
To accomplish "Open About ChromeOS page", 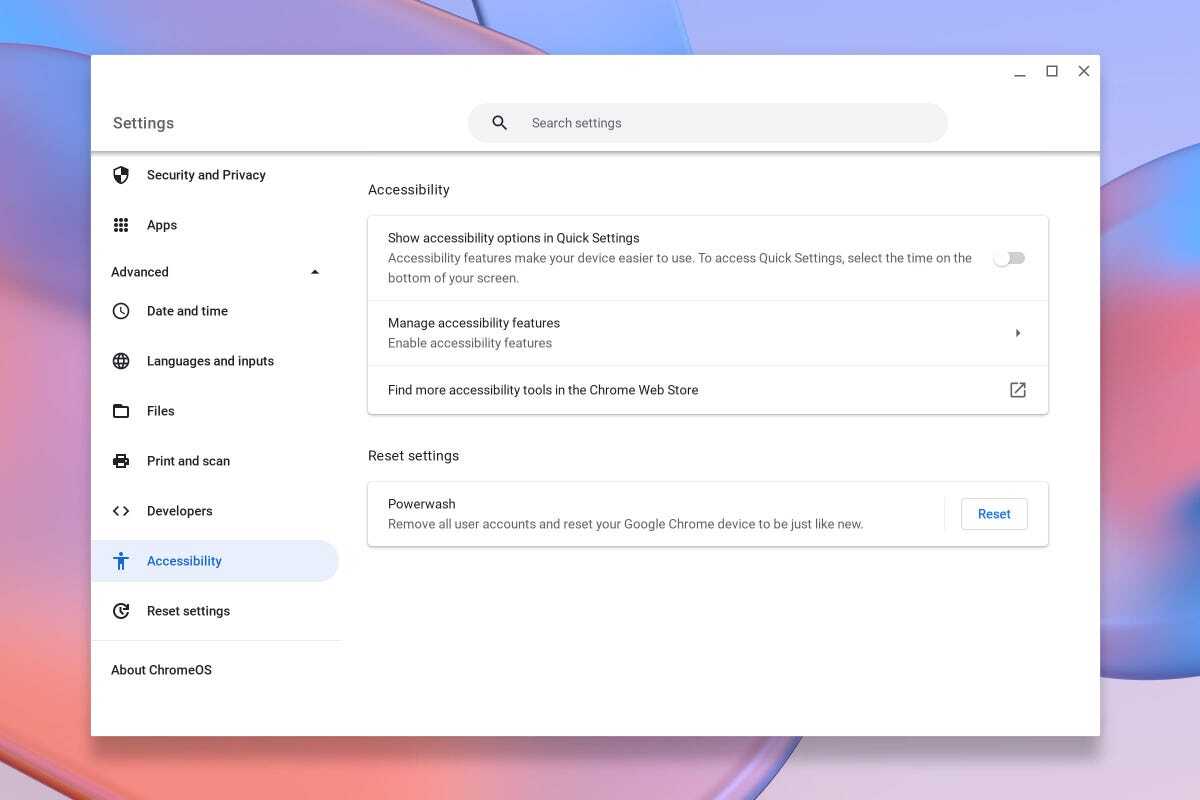I will (x=161, y=670).
